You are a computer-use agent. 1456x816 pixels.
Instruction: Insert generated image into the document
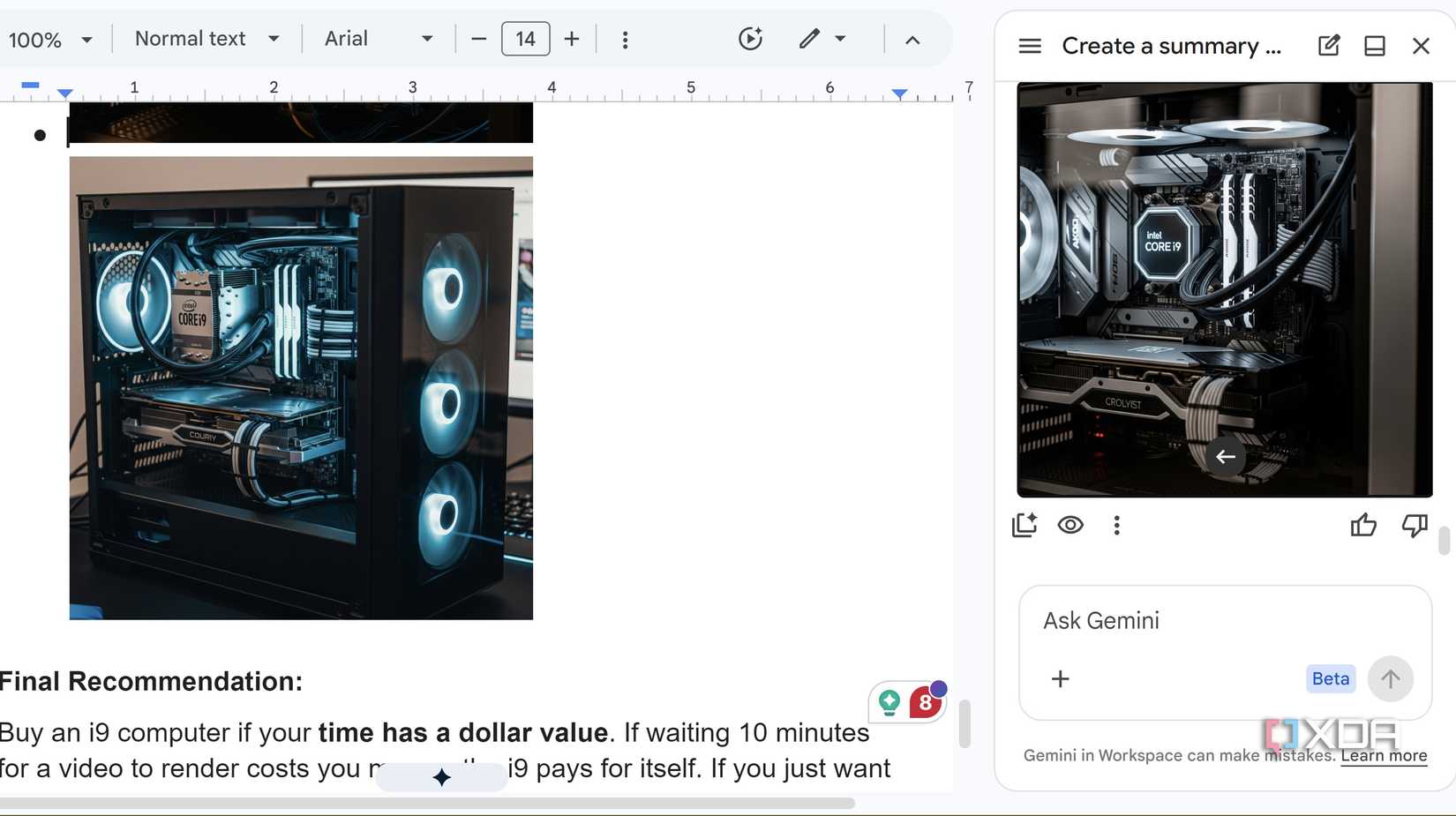(x=1024, y=526)
